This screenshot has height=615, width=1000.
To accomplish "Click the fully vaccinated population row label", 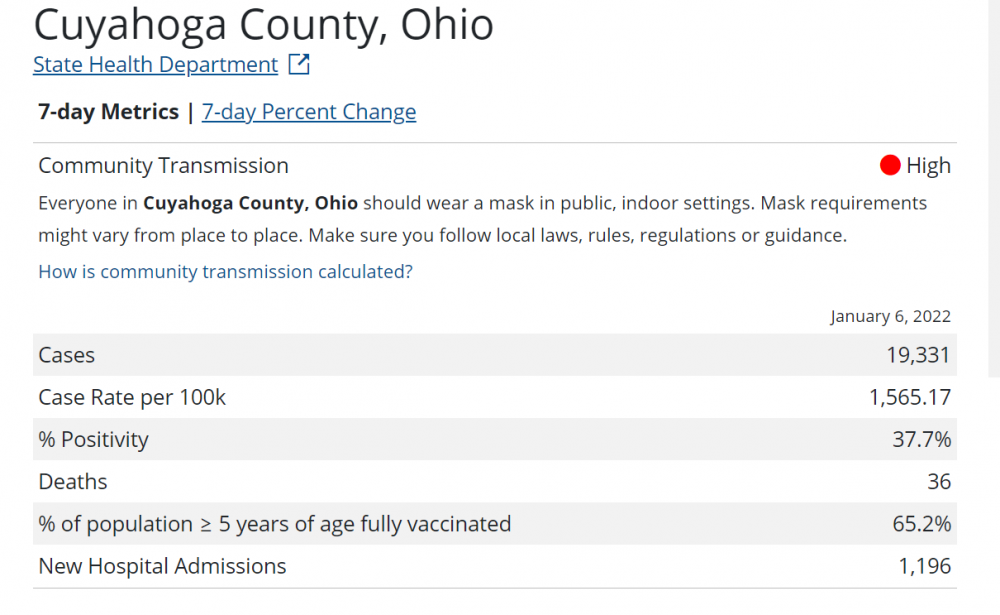I will 274,524.
